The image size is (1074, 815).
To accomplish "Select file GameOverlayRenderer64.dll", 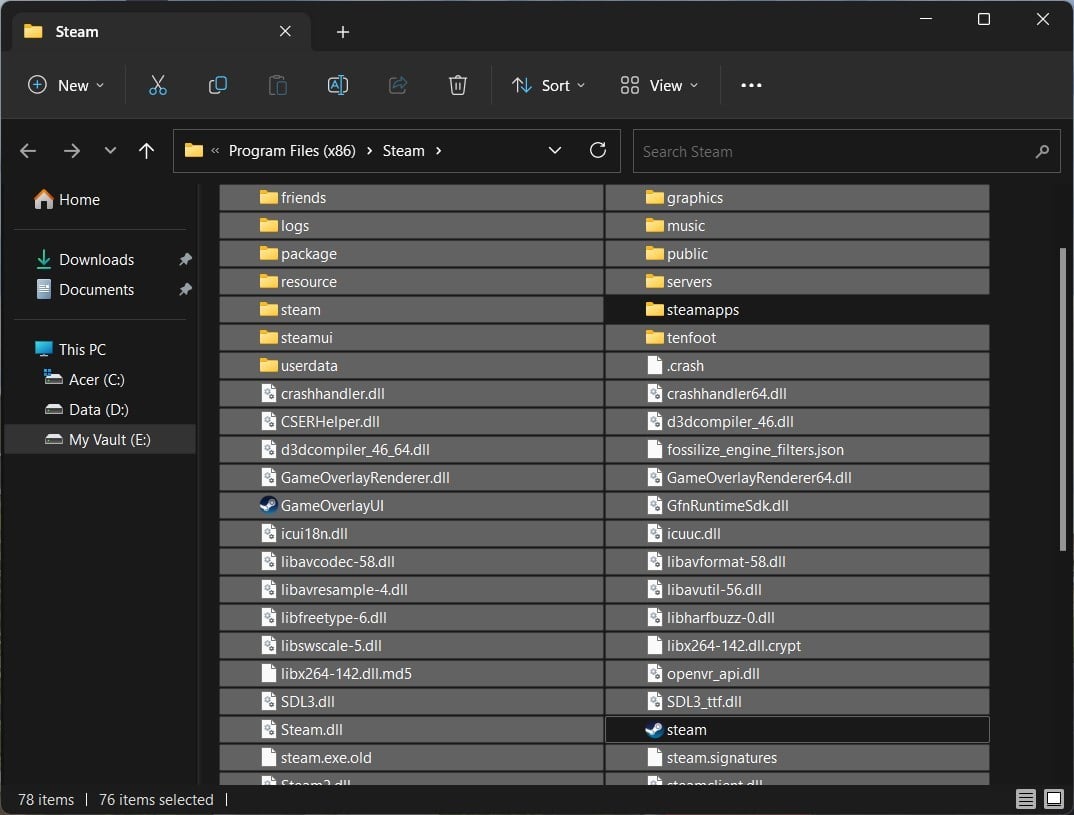I will (x=797, y=477).
